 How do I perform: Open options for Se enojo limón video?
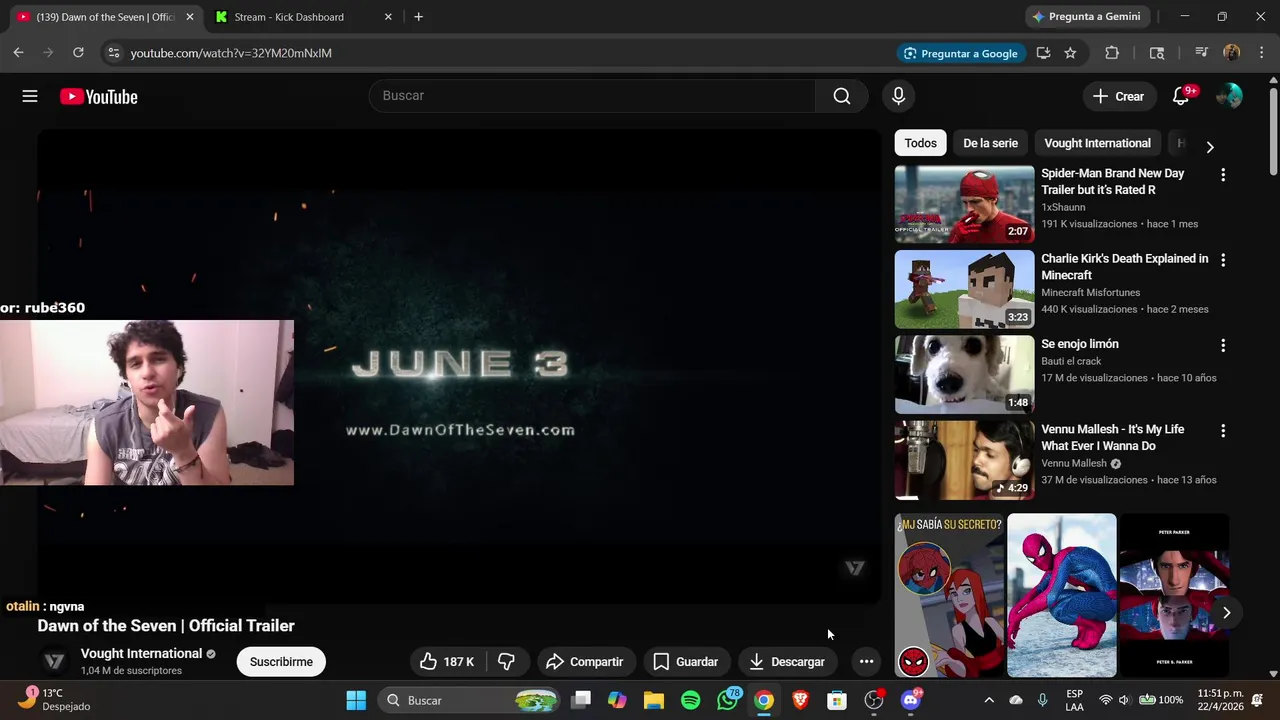tap(1222, 345)
